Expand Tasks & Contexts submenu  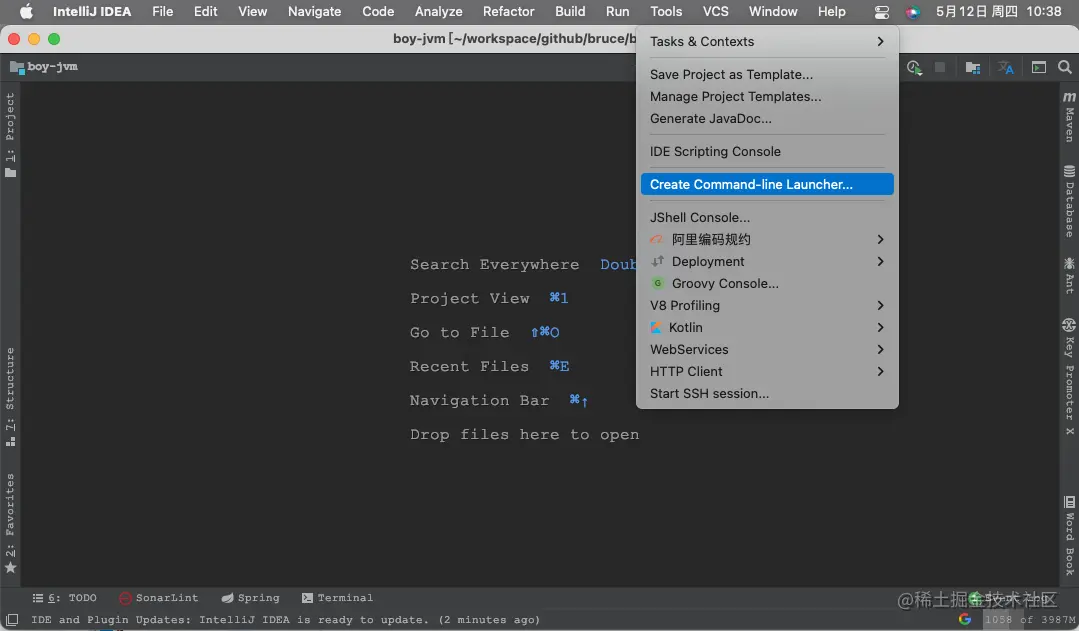pyautogui.click(x=767, y=41)
